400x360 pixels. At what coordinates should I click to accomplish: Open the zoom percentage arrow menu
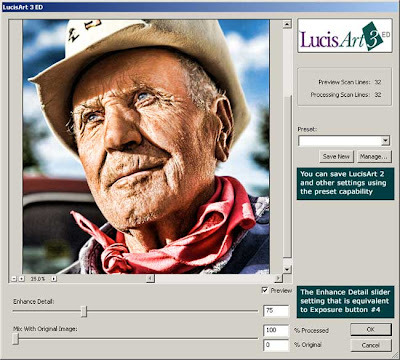[54, 279]
